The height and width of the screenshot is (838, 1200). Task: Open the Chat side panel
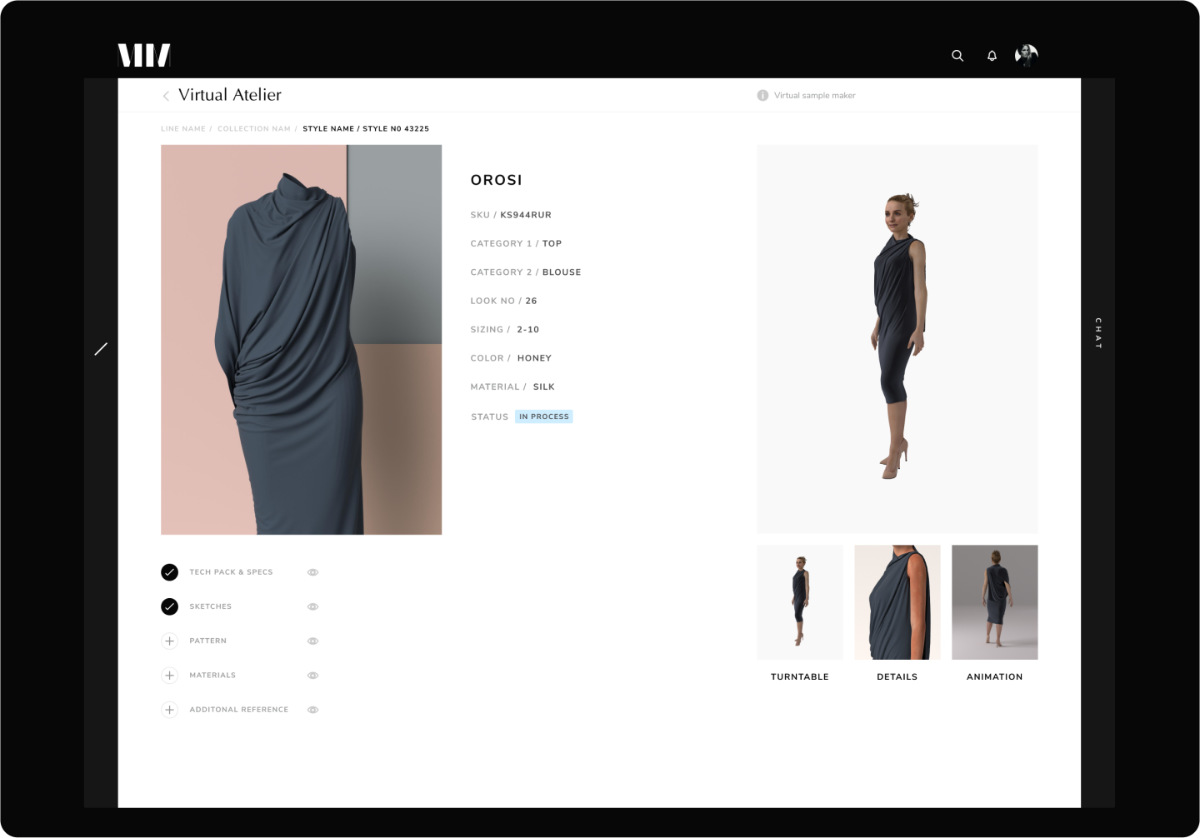1098,333
